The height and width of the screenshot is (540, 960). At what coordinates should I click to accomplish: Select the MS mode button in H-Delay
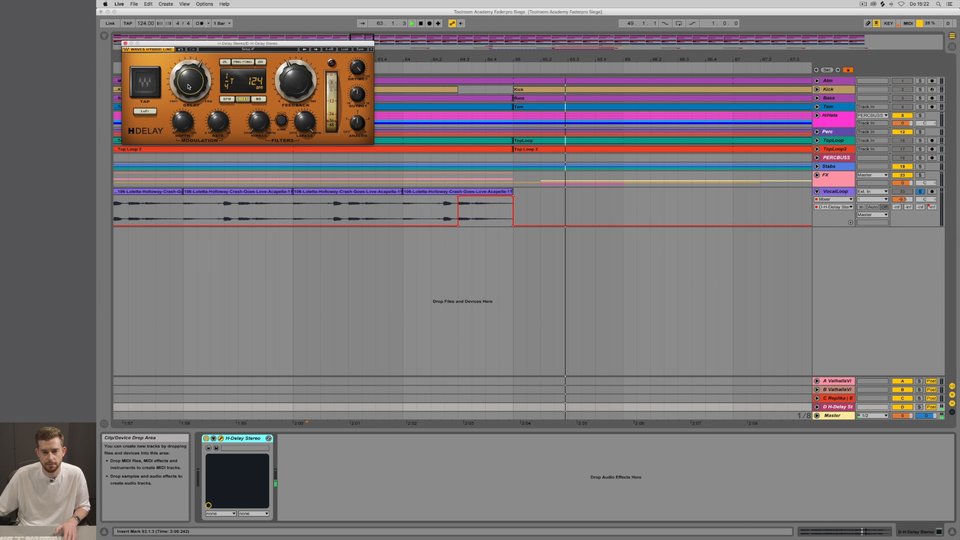pyautogui.click(x=258, y=99)
